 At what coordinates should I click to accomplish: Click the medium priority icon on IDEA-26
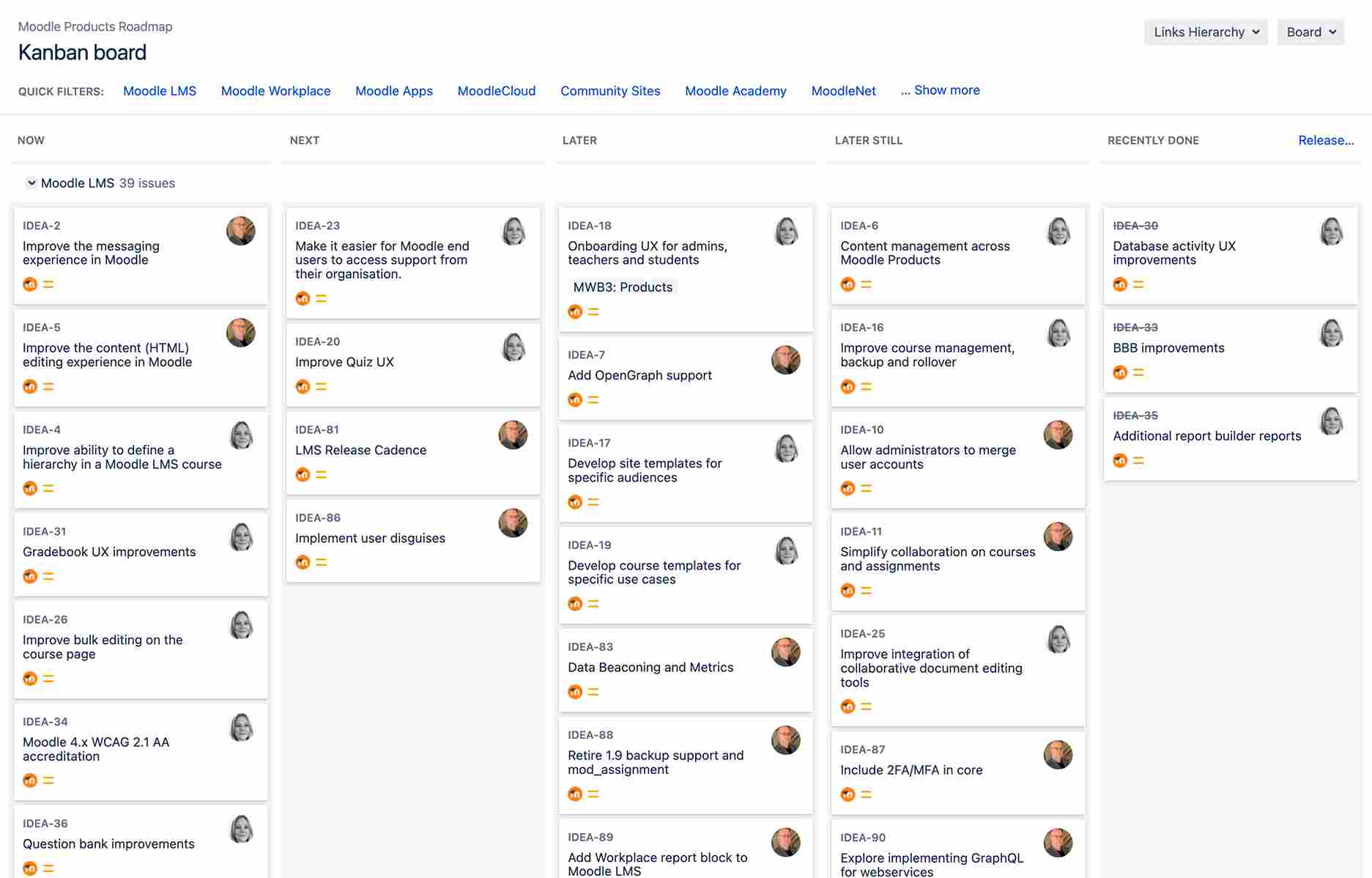48,679
